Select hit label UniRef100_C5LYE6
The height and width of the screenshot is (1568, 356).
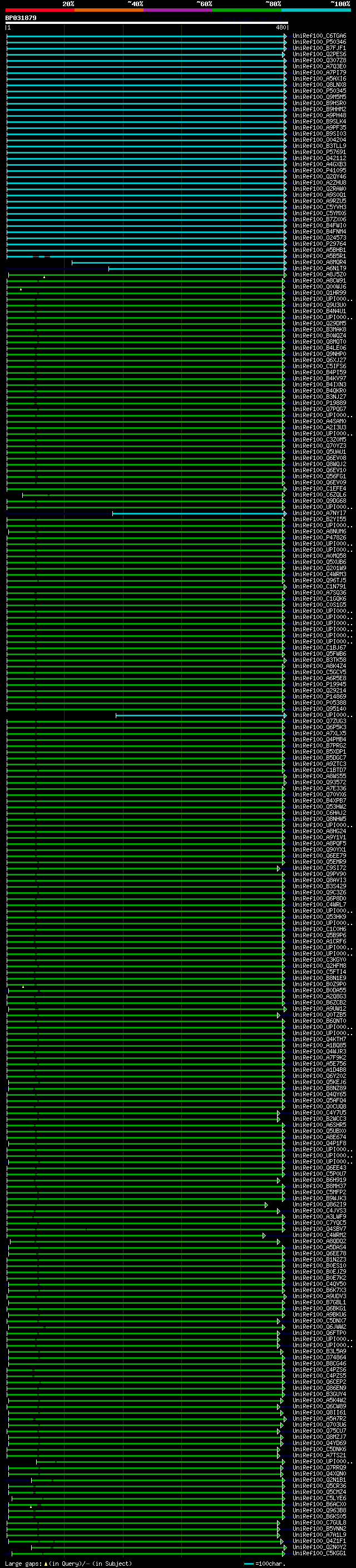(319, 1498)
